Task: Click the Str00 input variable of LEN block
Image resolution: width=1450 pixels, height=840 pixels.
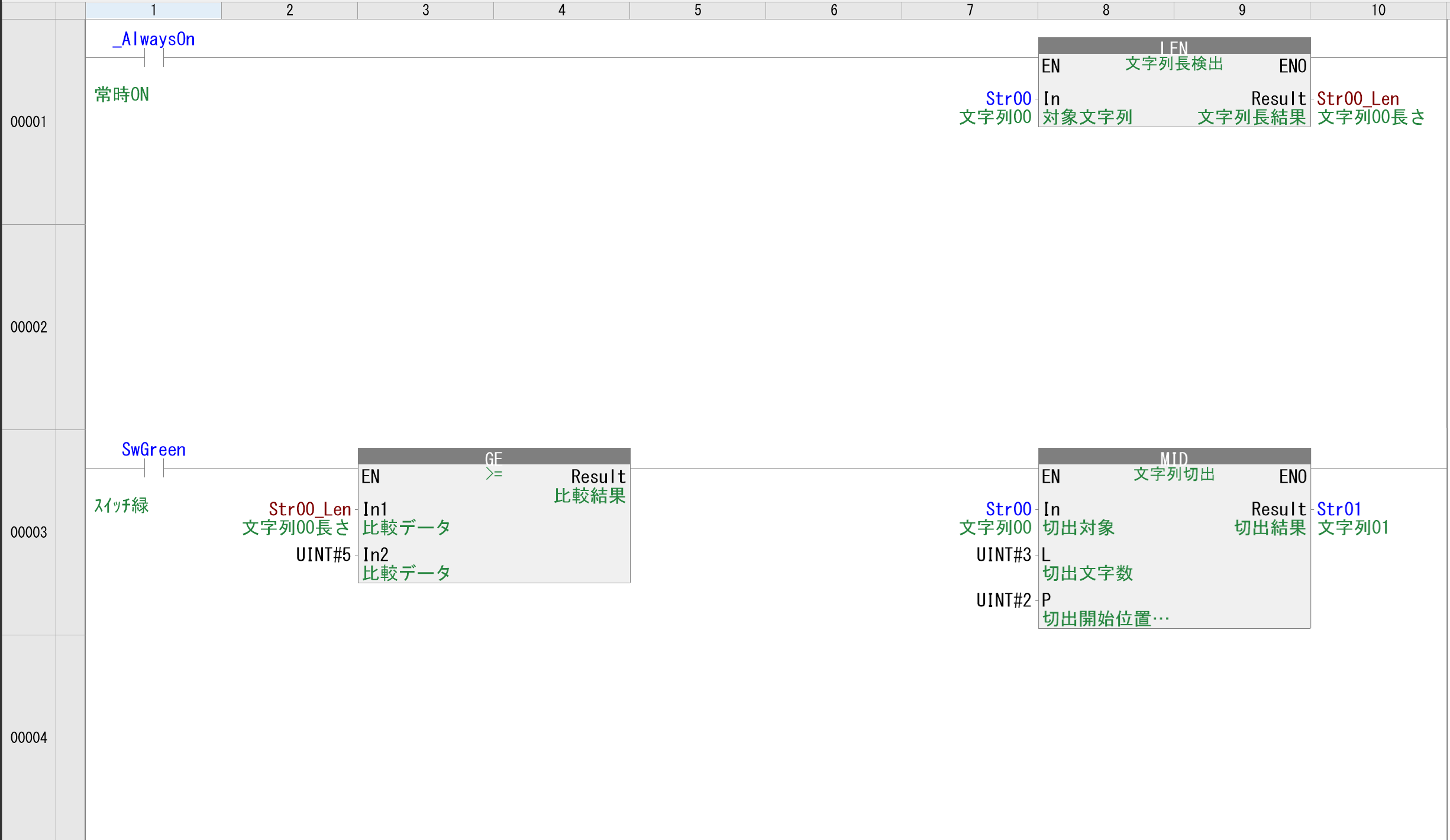Action: coord(1008,99)
